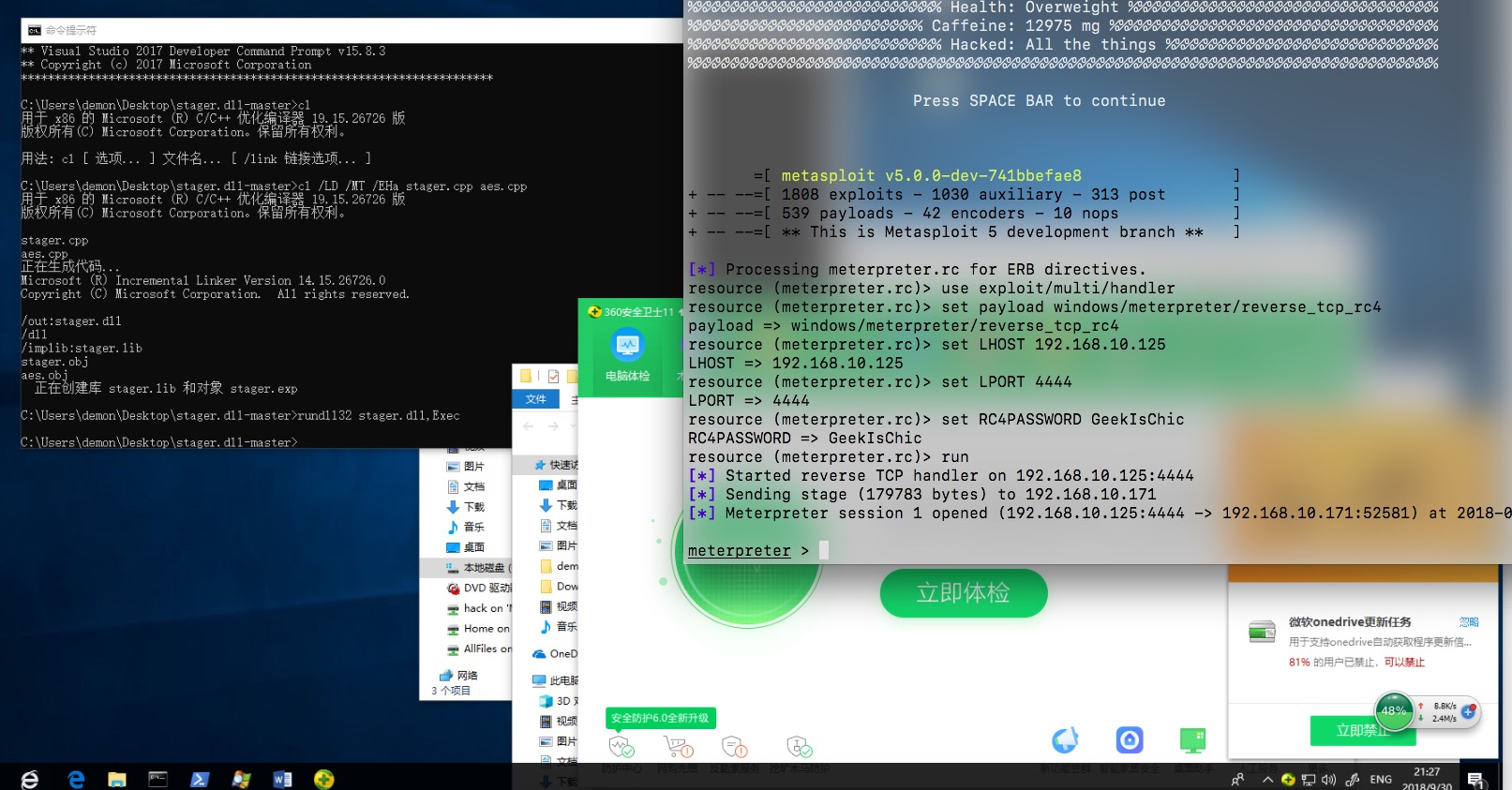
Task: Select 快速访问 in the Explorer nav pane
Action: [557, 465]
